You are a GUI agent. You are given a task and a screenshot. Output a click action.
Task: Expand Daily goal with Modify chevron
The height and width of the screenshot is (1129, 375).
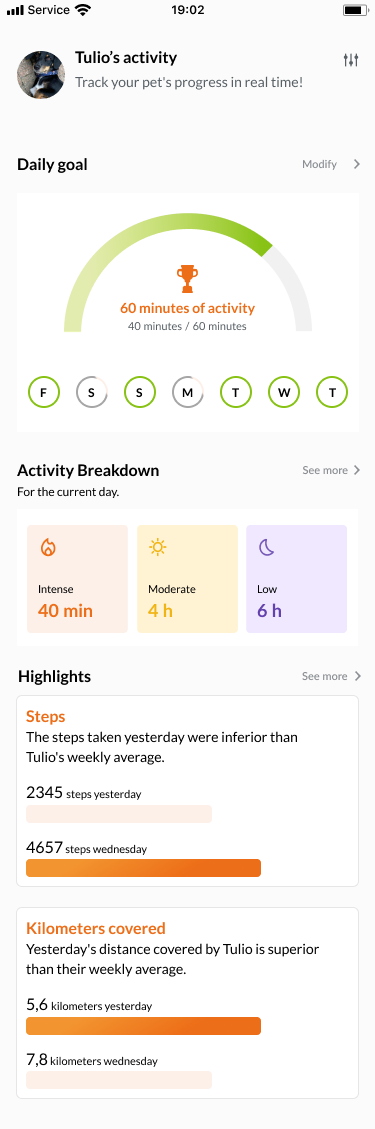[357, 164]
